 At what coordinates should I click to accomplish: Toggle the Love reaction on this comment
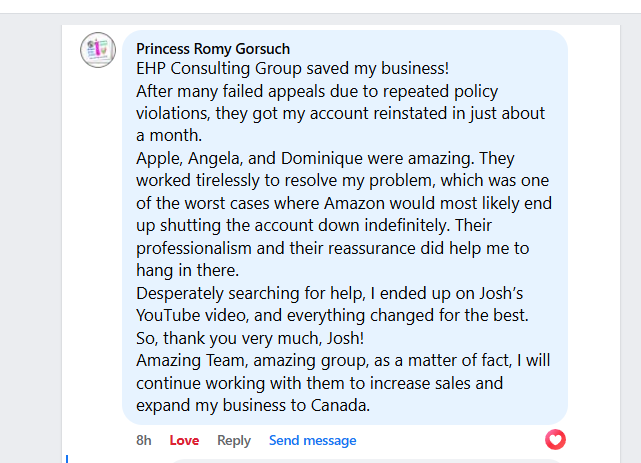pyautogui.click(x=184, y=440)
